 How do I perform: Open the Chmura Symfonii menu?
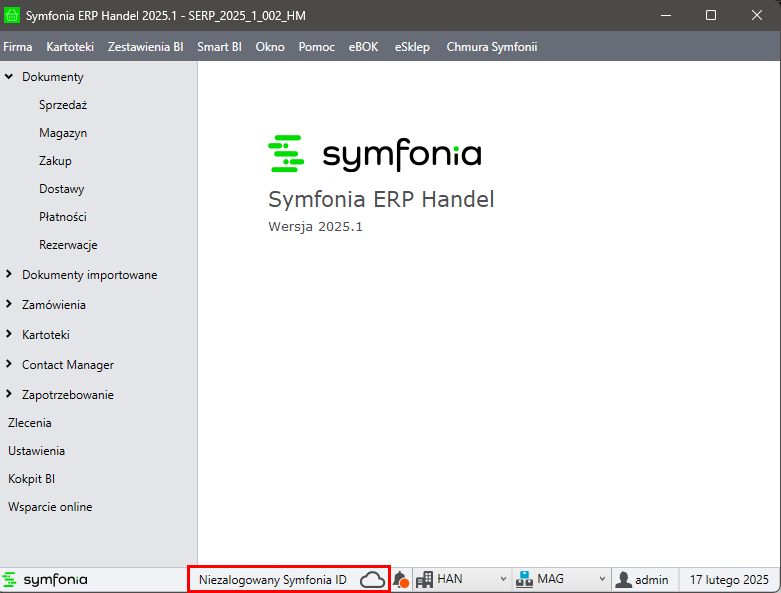[492, 47]
